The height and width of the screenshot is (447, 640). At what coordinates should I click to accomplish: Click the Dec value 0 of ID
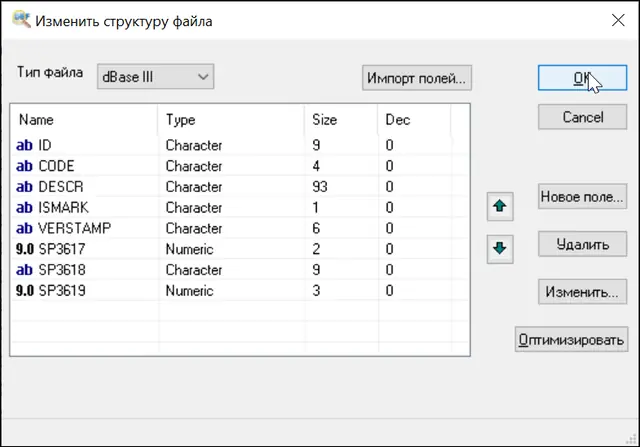click(x=390, y=145)
